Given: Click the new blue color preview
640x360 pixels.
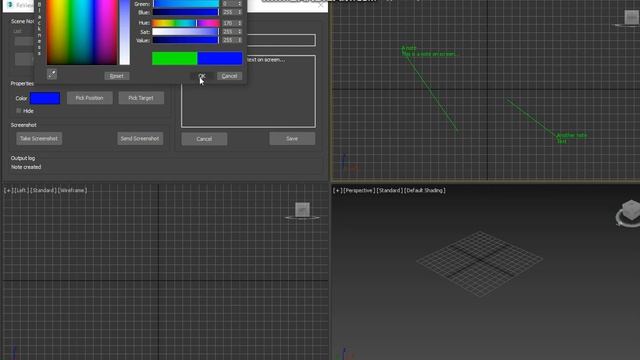Looking at the screenshot, I should tap(220, 58).
